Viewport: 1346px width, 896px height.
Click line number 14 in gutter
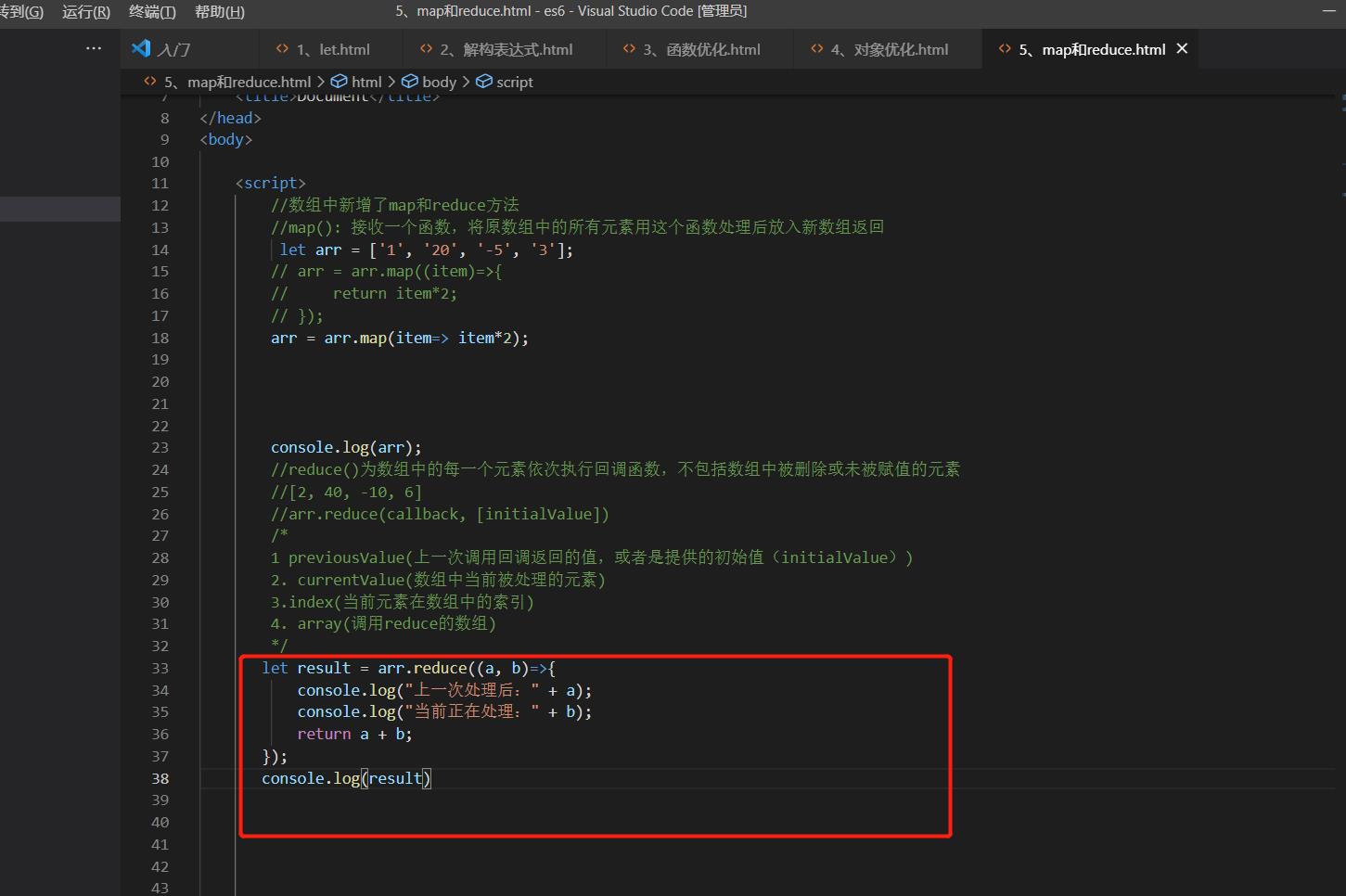click(x=160, y=250)
